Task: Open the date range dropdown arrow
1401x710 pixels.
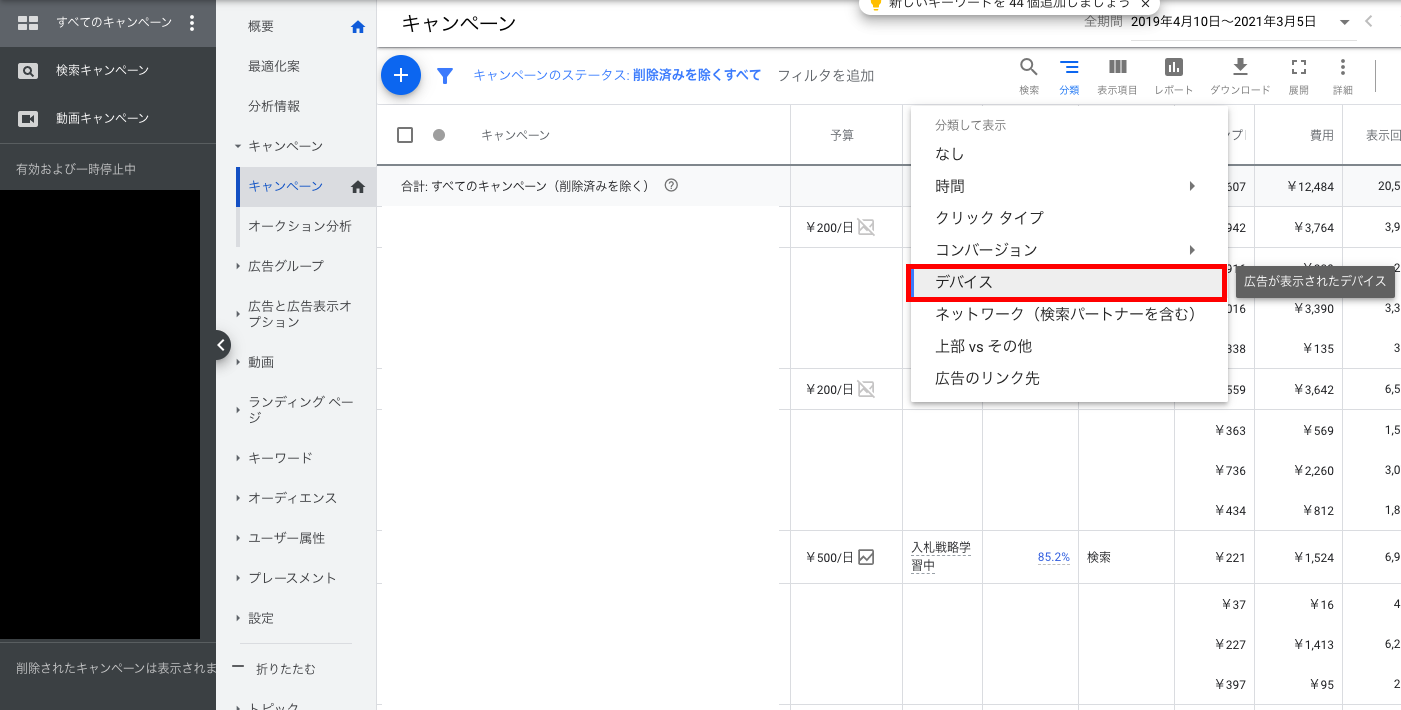Action: click(1344, 22)
